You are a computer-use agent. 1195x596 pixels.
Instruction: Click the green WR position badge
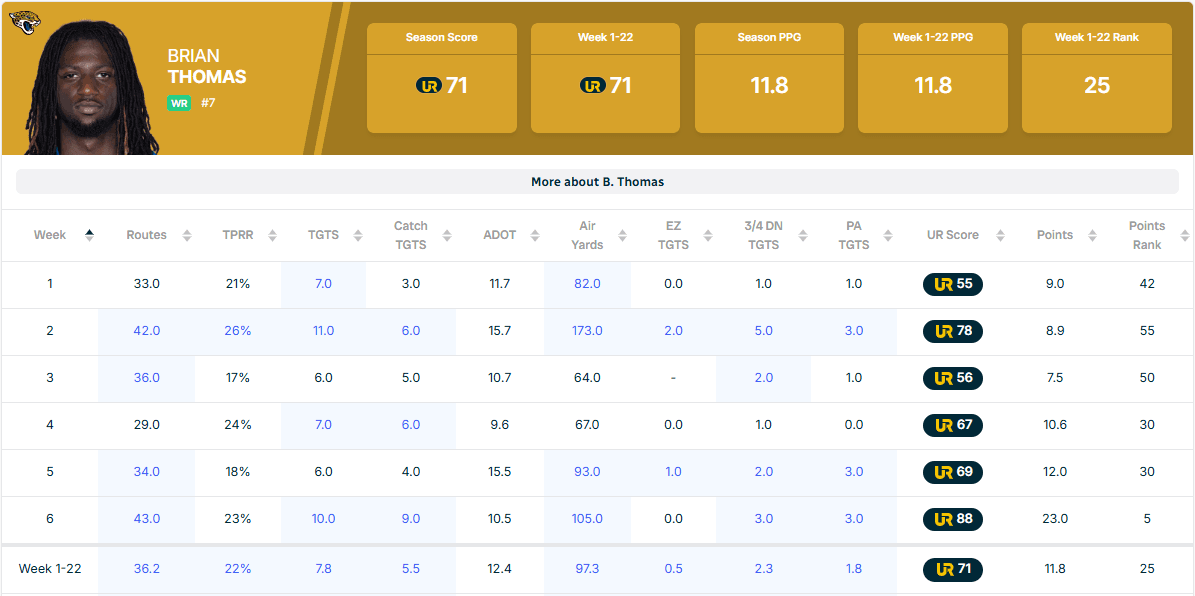click(x=179, y=103)
